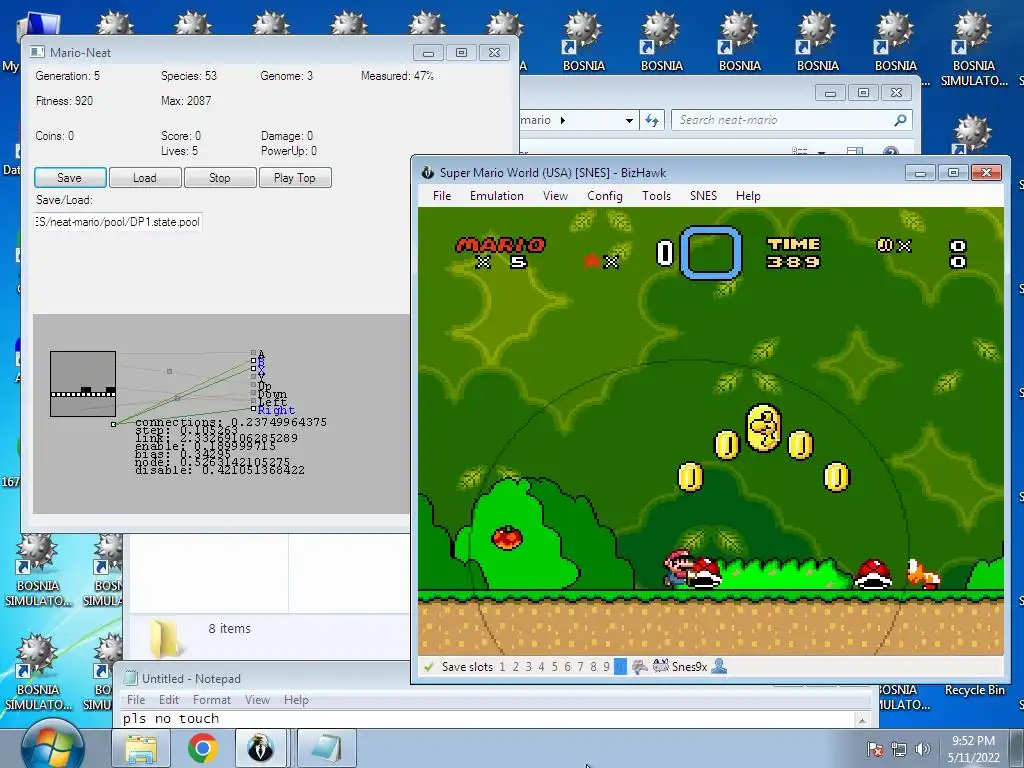This screenshot has height=768, width=1024.
Task: Click the BizHawk taskbar icon
Action: pyautogui.click(x=260, y=748)
